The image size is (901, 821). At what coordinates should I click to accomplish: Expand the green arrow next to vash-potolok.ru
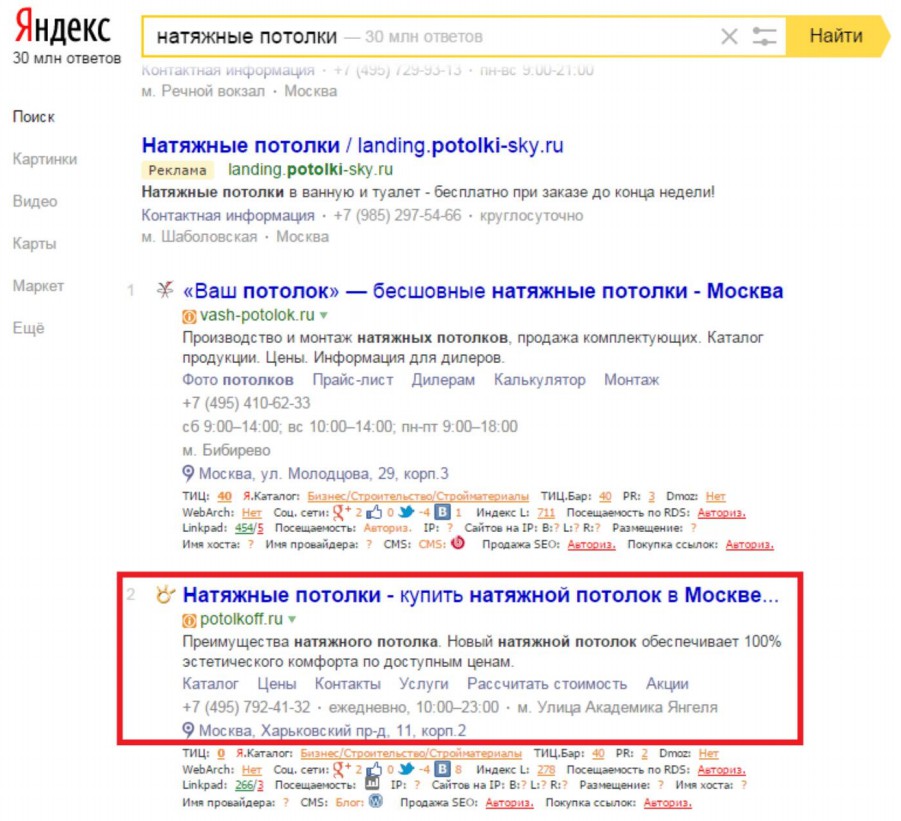click(324, 315)
